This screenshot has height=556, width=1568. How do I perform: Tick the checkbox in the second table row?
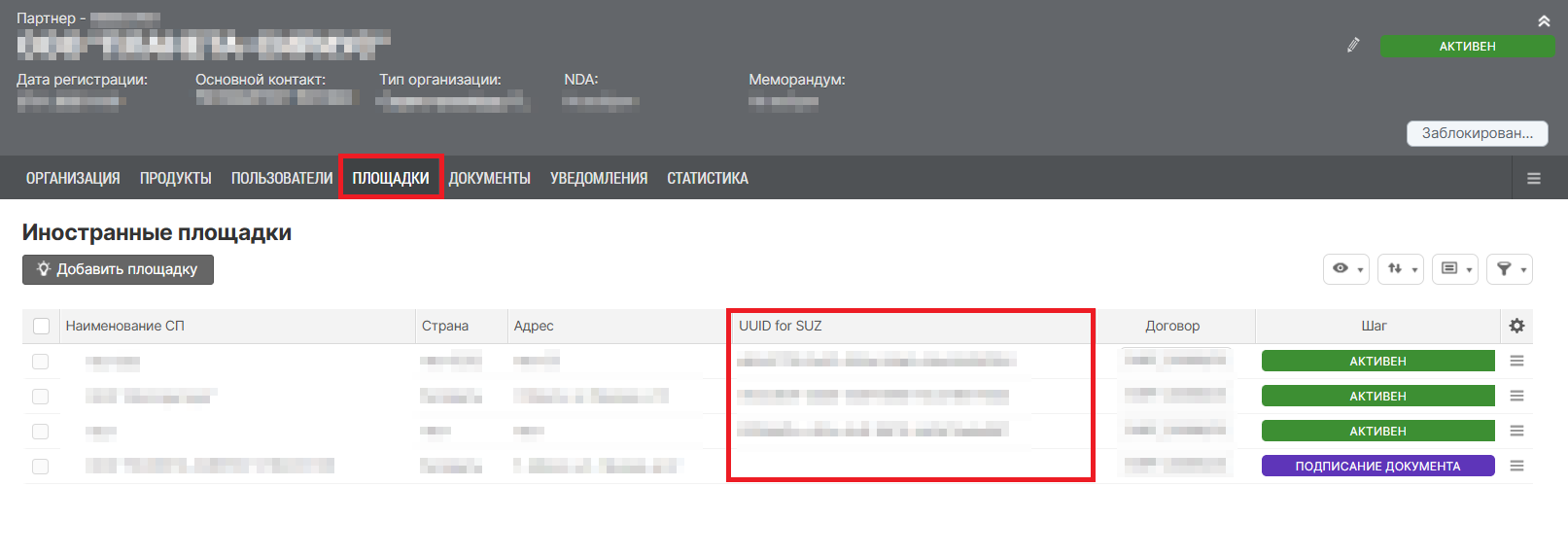click(x=40, y=397)
